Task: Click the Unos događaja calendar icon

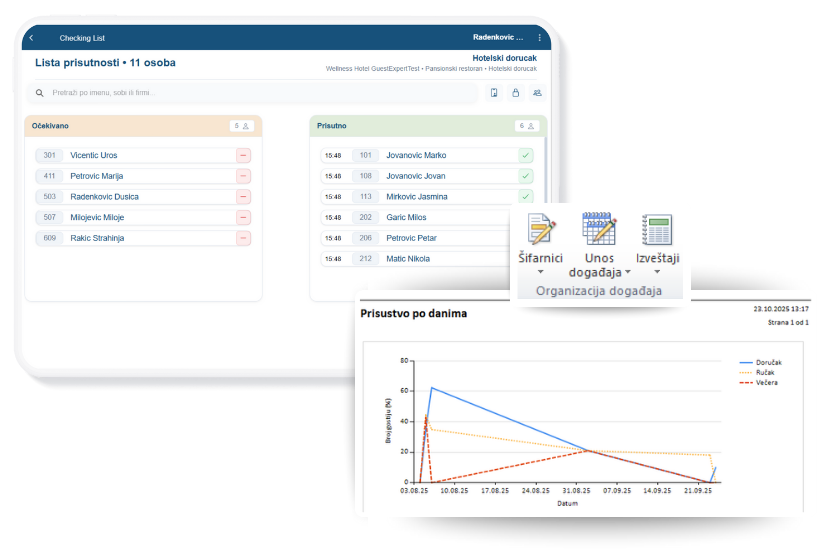Action: pyautogui.click(x=598, y=230)
